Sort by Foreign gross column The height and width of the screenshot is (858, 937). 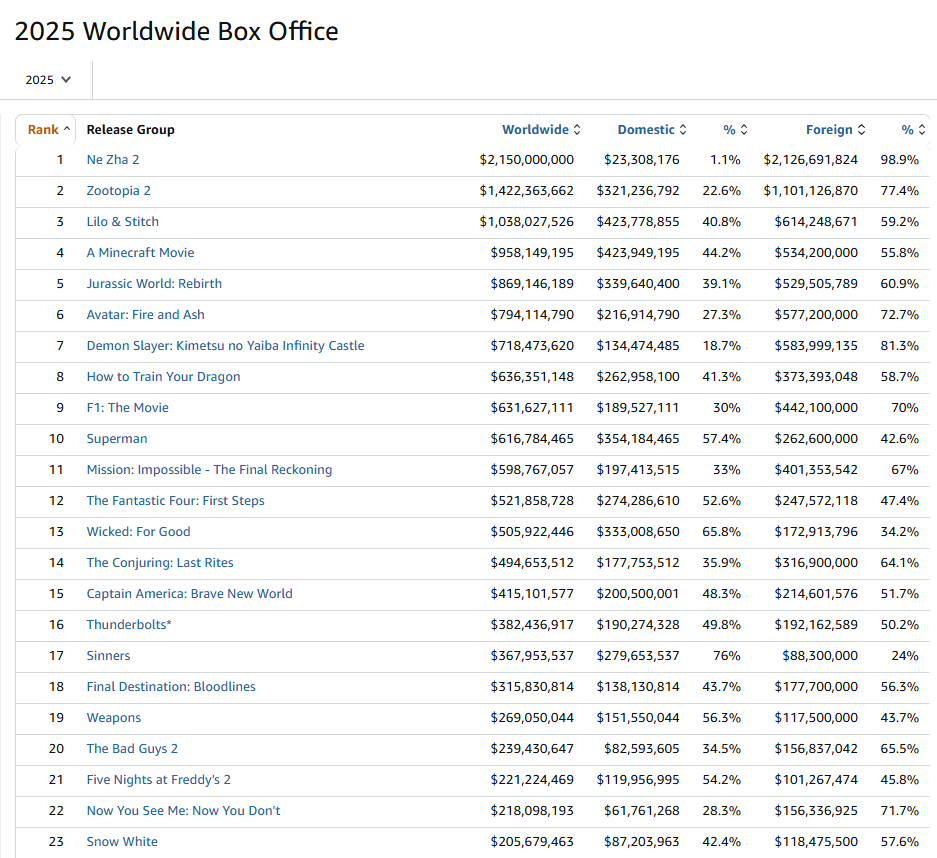click(835, 130)
